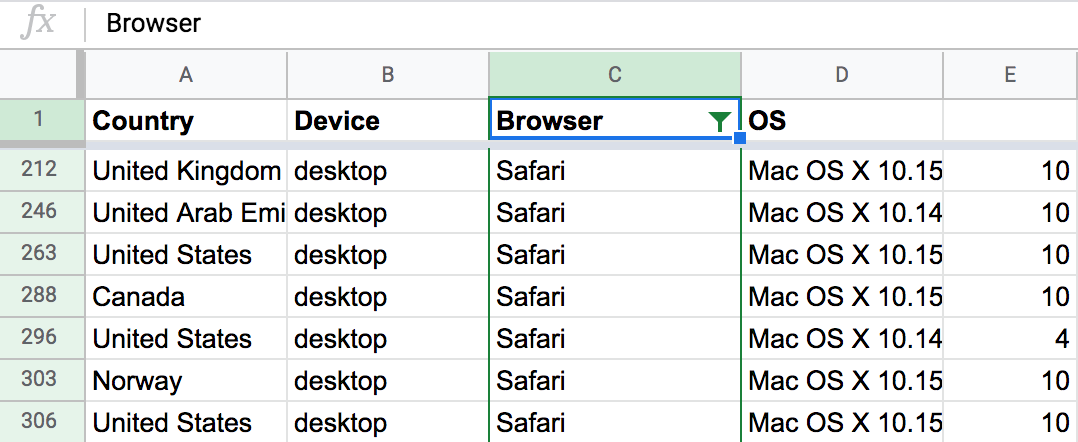Click the Norway cell
The image size is (1078, 442).
186,381
